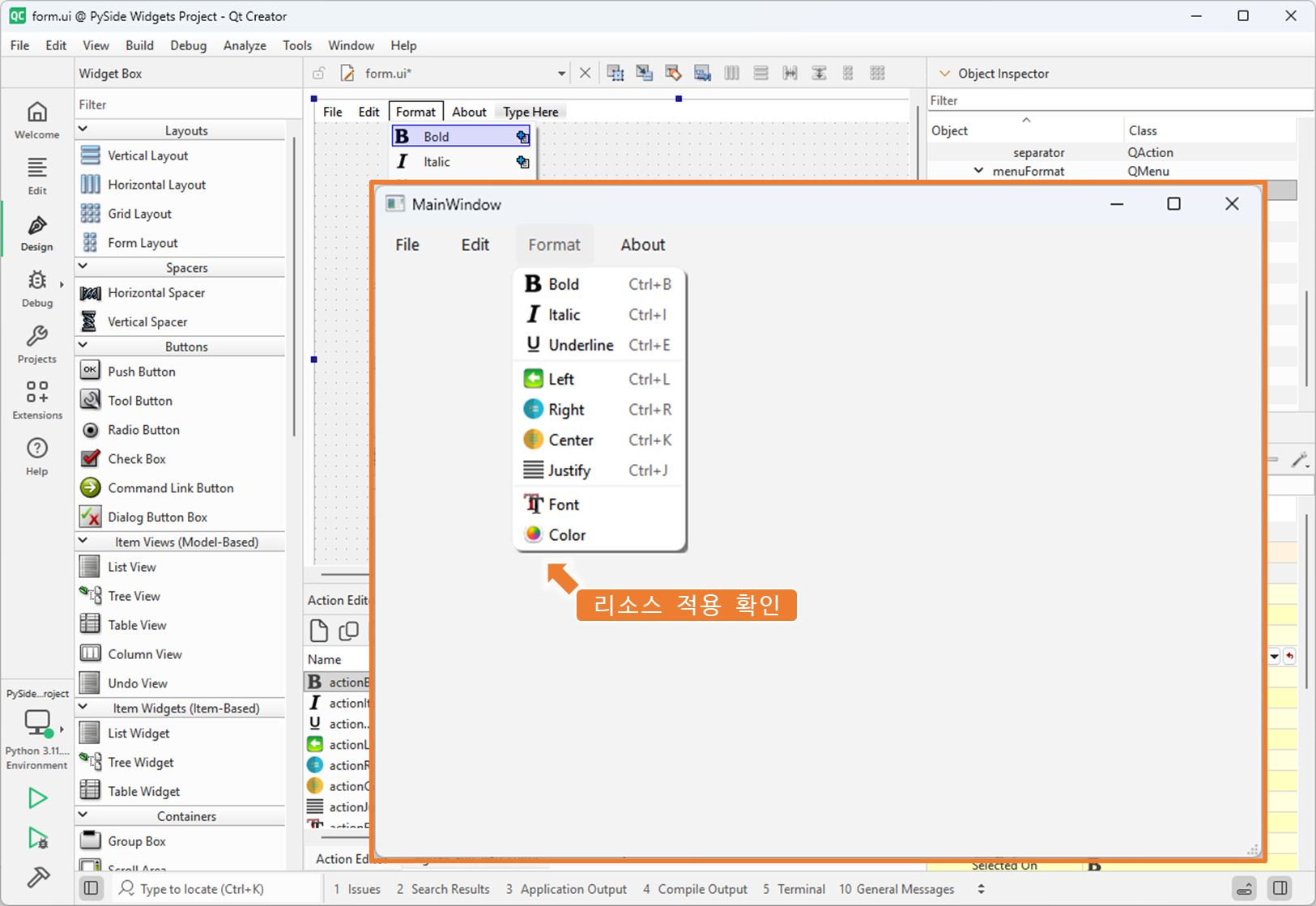Select the Check Box widget in the Widget Box
Image resolution: width=1316 pixels, height=906 pixels.
[x=181, y=459]
